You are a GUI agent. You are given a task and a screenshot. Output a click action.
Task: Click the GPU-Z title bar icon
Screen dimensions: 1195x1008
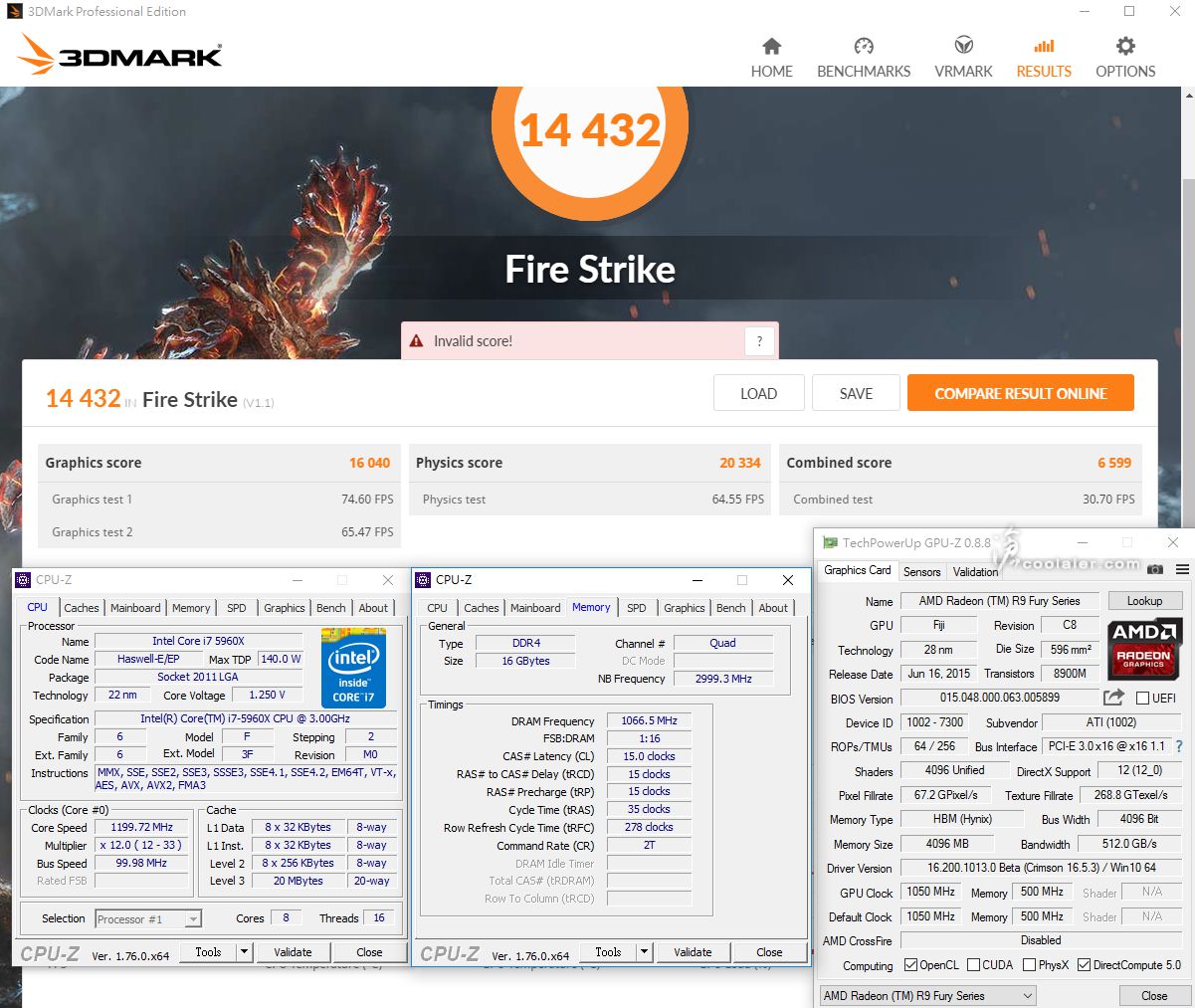point(830,542)
